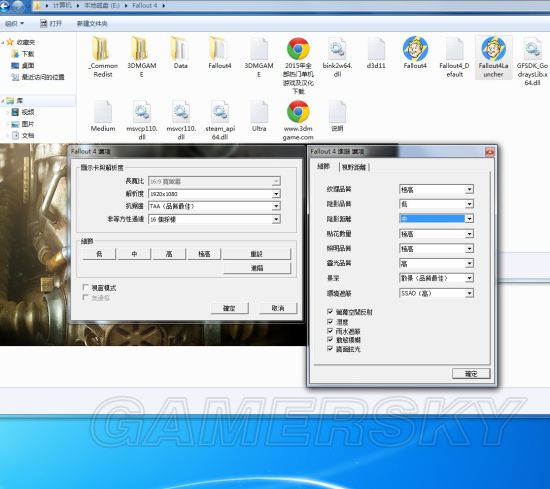Select the steam_api64.dll file
Viewport: 550px width, 489px height.
click(x=220, y=120)
